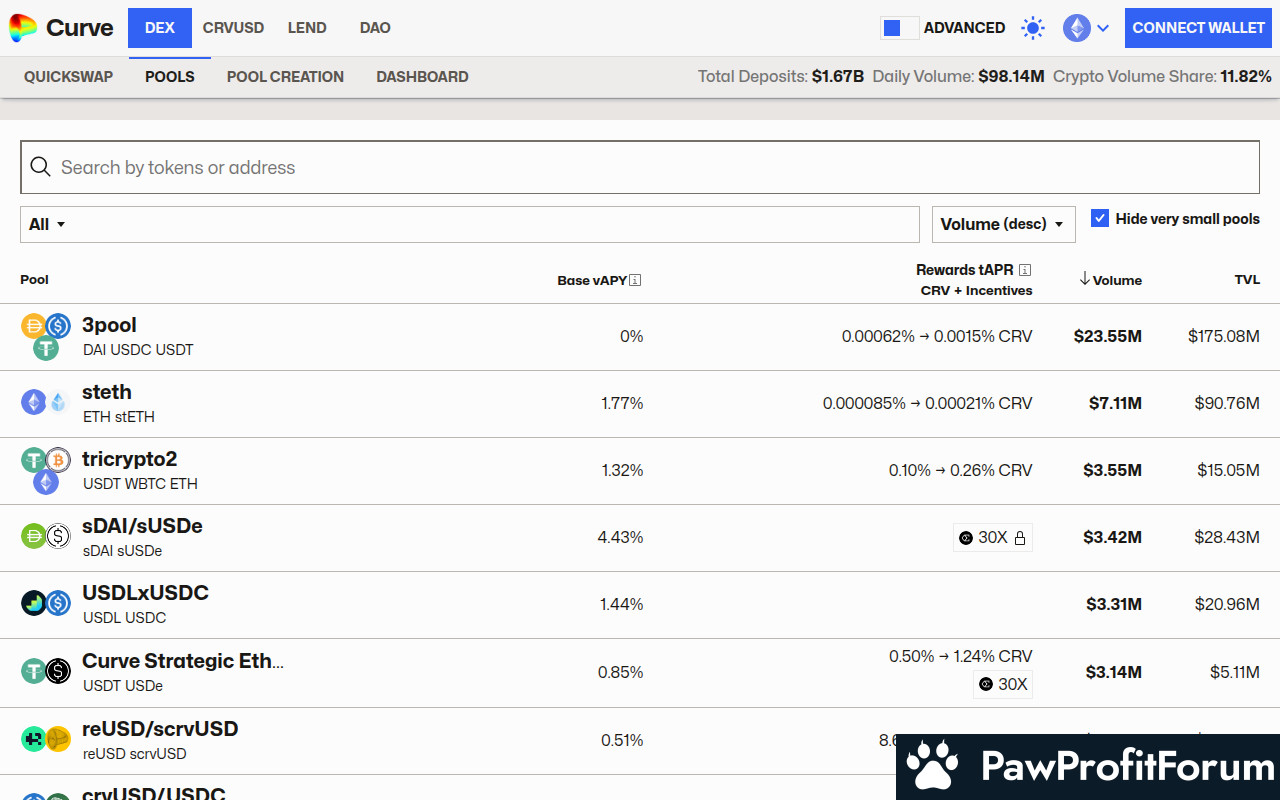Viewport: 1280px width, 800px height.
Task: Uncheck Hide very small pools checkbox
Action: [1100, 219]
